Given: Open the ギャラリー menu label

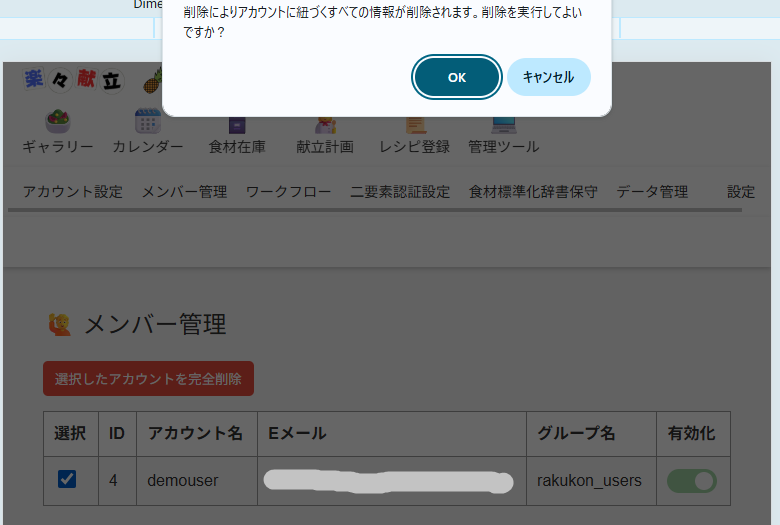Looking at the screenshot, I should (58, 147).
